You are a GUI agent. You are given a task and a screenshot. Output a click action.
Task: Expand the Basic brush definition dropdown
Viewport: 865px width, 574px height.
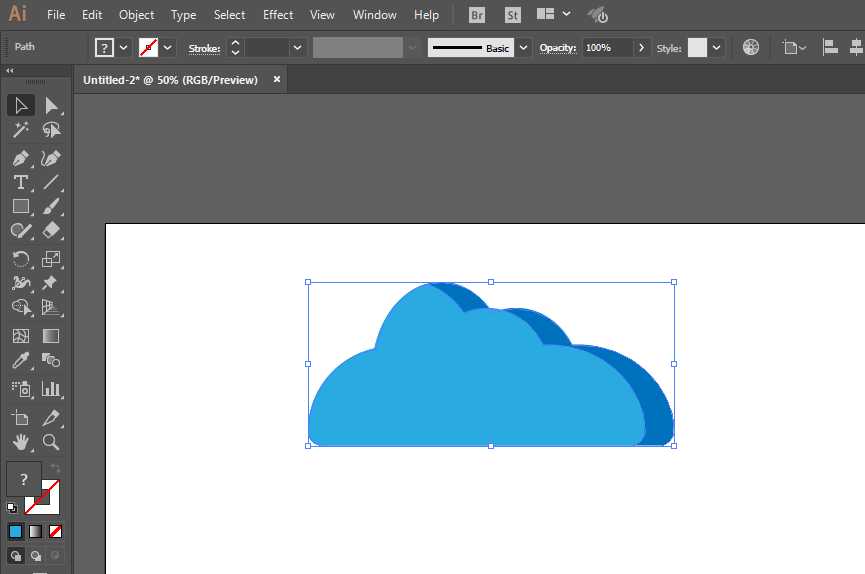pos(523,47)
